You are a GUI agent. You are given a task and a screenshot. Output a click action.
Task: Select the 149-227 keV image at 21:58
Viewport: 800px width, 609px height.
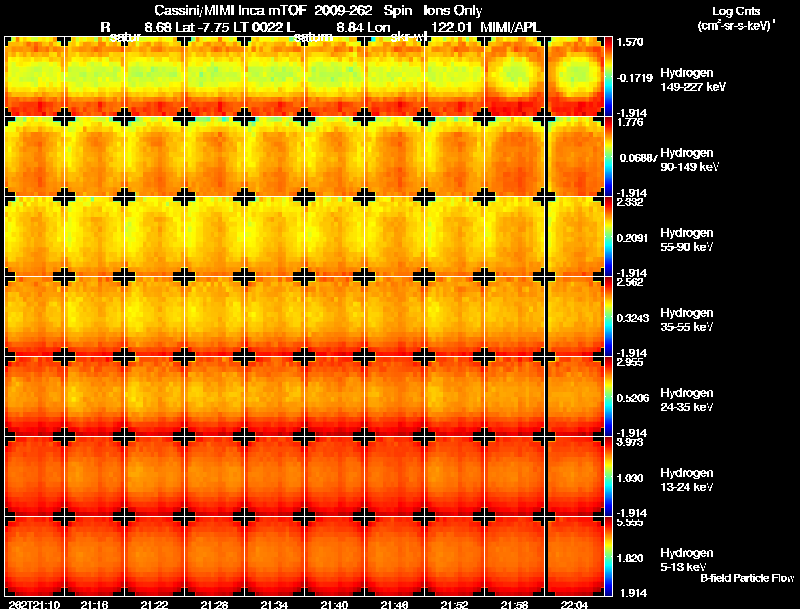514,77
